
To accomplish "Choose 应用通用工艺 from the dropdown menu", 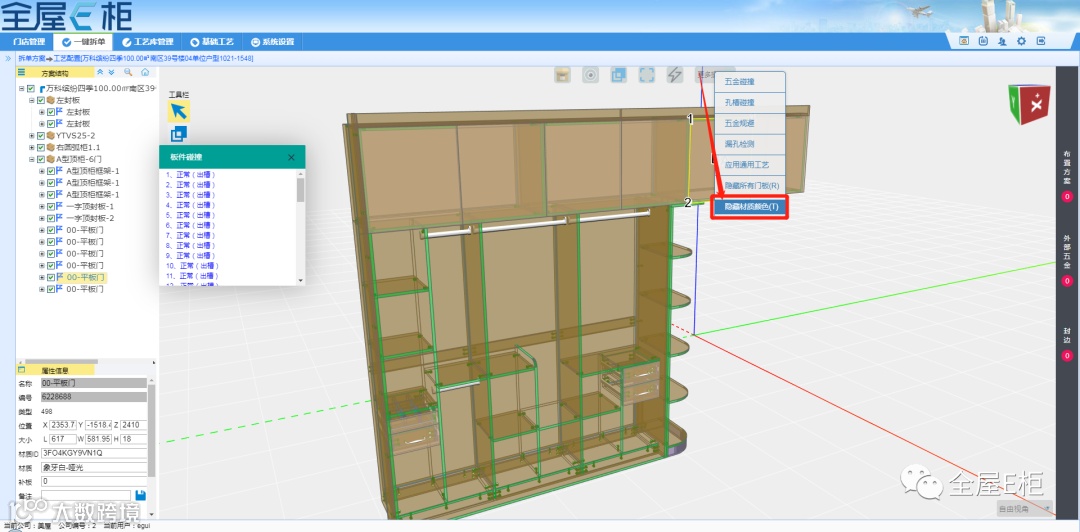I will pos(749,165).
